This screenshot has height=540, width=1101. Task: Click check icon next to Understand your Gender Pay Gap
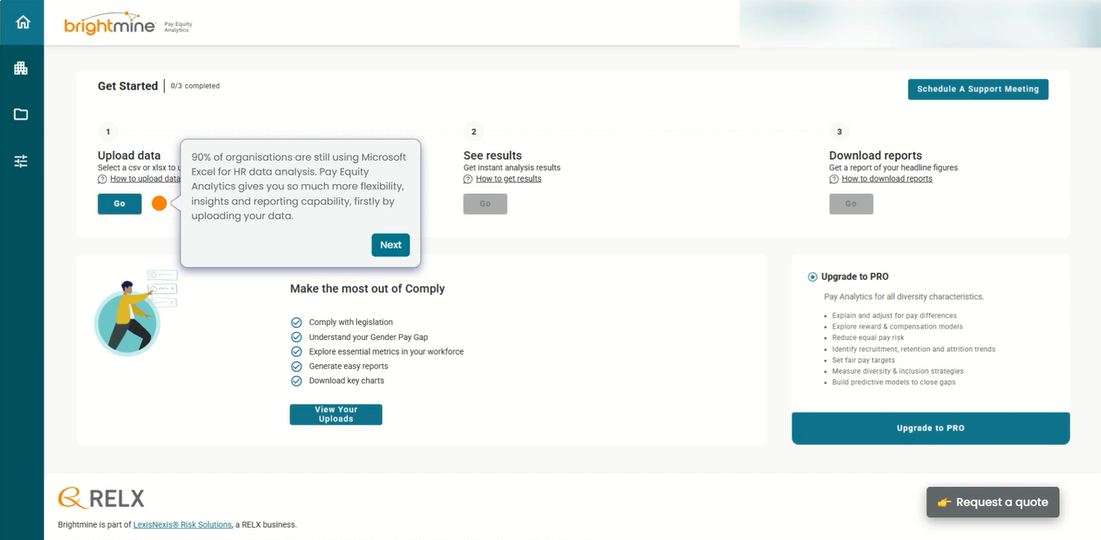click(296, 337)
